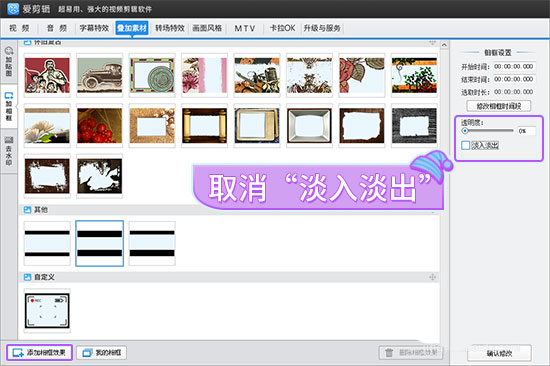The width and height of the screenshot is (550, 366).
Task: Select the frame with green circular medallion
Action: click(x=152, y=75)
